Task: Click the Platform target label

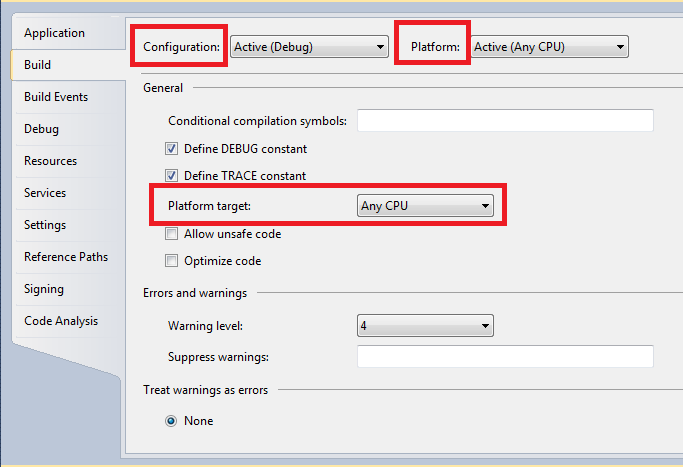Action: coord(210,206)
